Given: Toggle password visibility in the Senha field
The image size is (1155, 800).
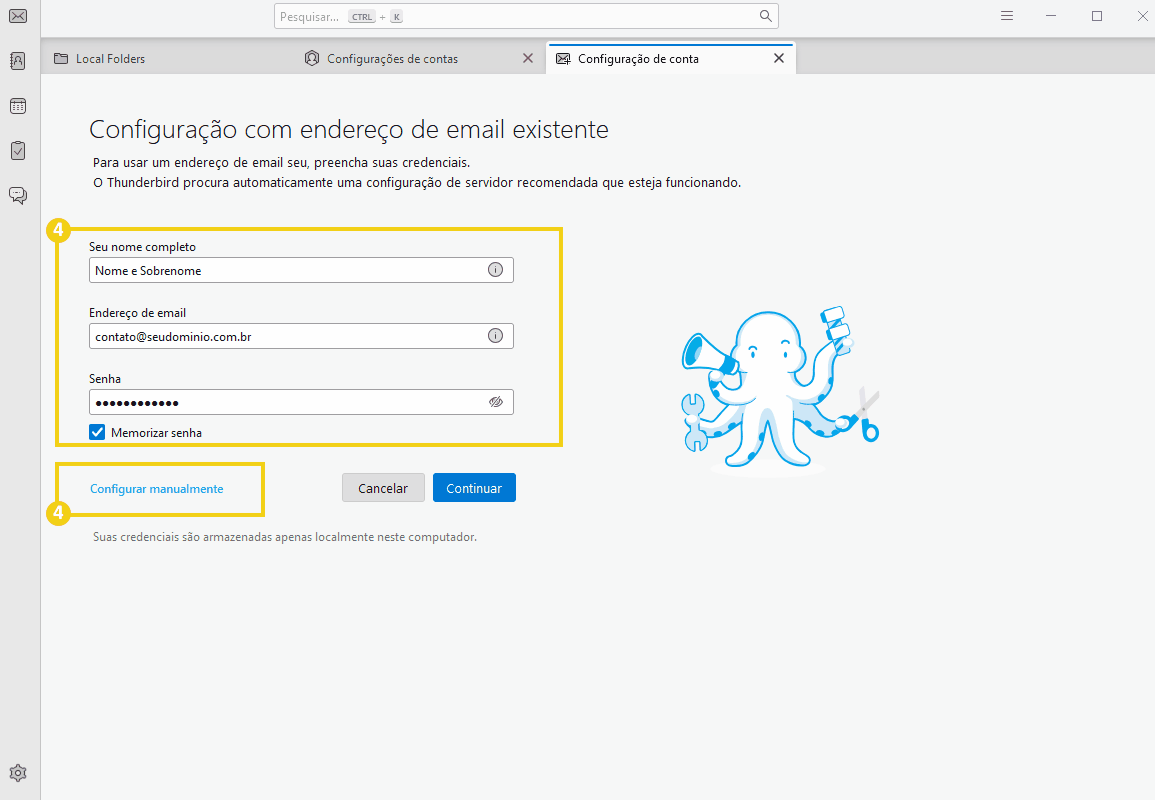Looking at the screenshot, I should [x=496, y=401].
